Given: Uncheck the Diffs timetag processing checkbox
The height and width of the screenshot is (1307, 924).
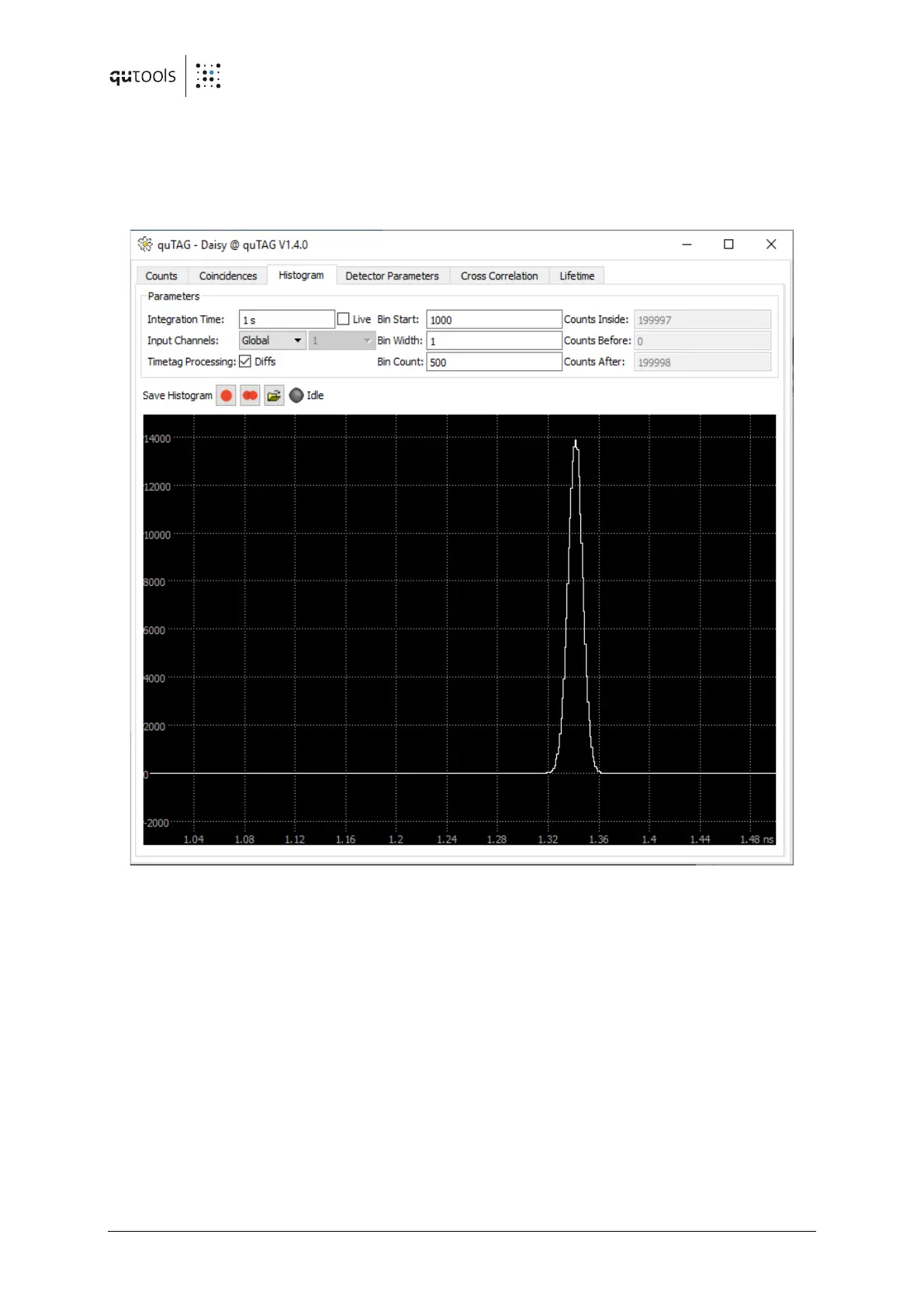Looking at the screenshot, I should pos(245,362).
